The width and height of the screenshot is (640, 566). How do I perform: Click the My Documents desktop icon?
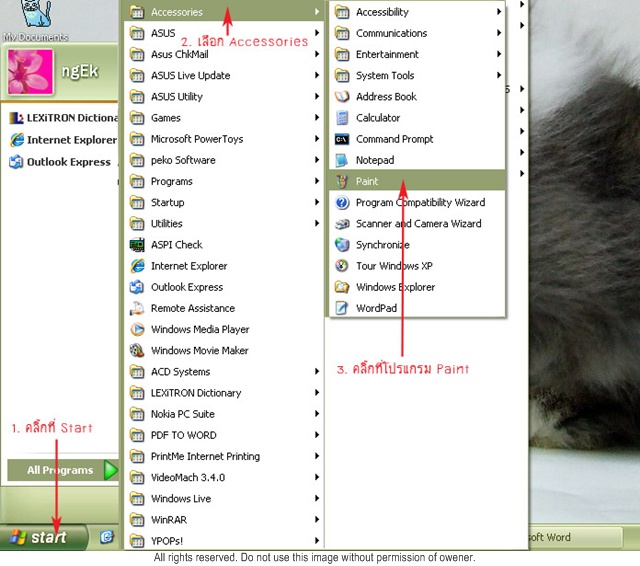tap(36, 20)
